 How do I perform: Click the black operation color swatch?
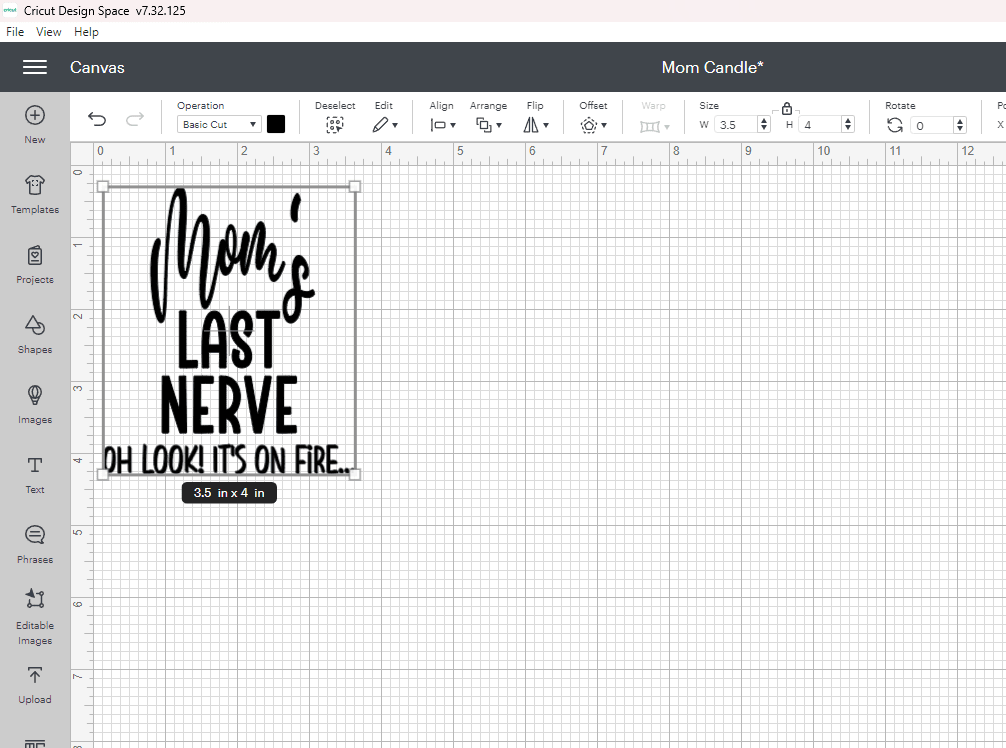[276, 124]
